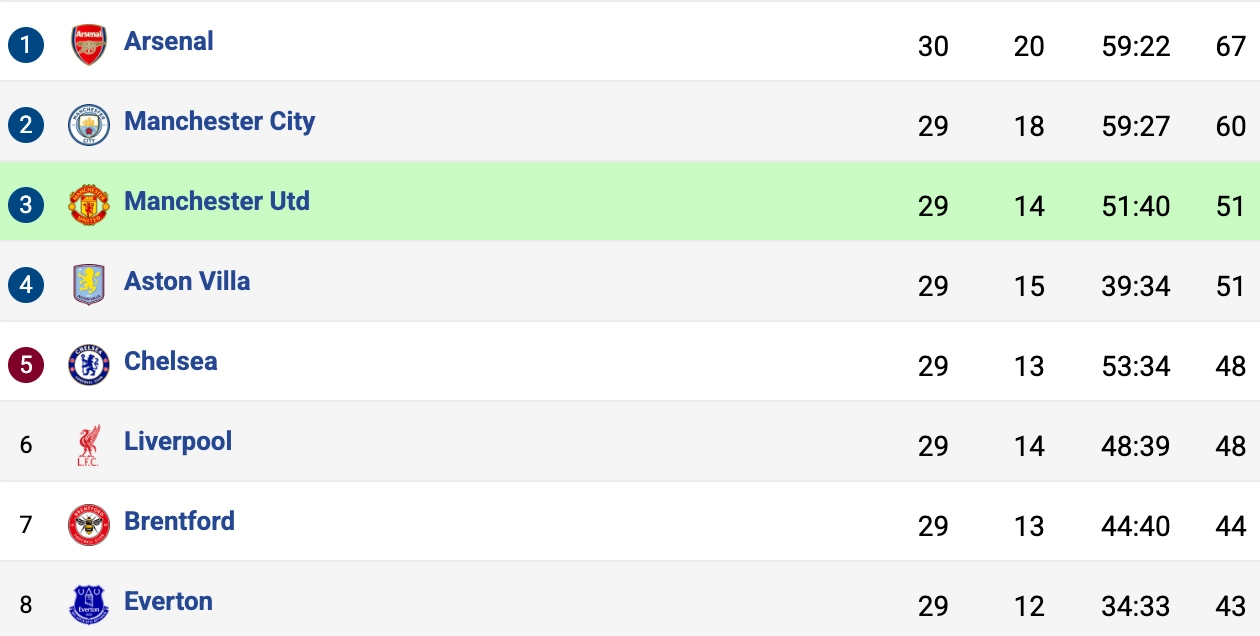Open the Manchester Utd team link
Viewport: 1260px width, 636px height.
pyautogui.click(x=216, y=201)
